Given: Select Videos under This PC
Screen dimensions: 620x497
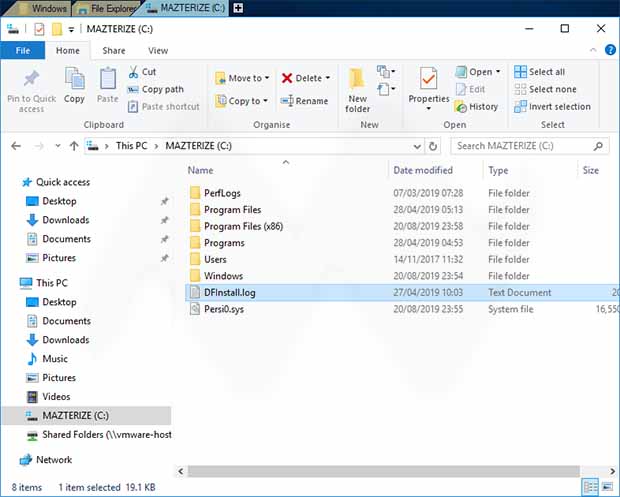Looking at the screenshot, I should click(48, 397).
